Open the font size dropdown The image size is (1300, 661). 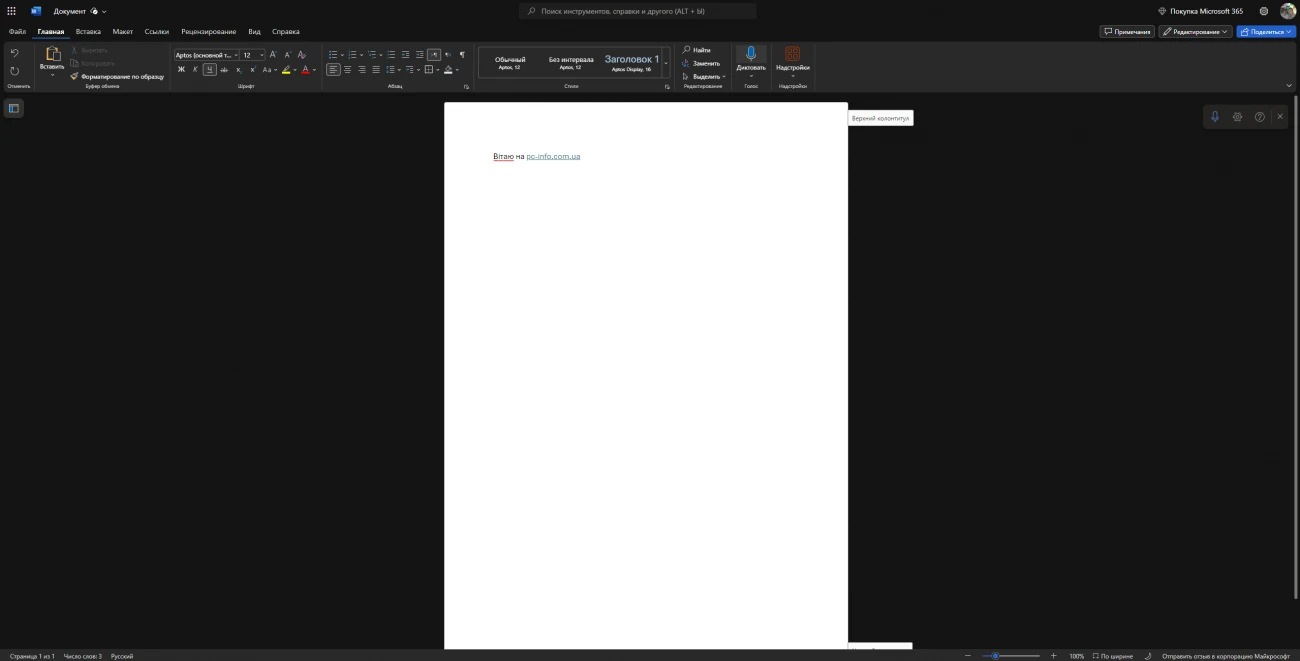262,55
